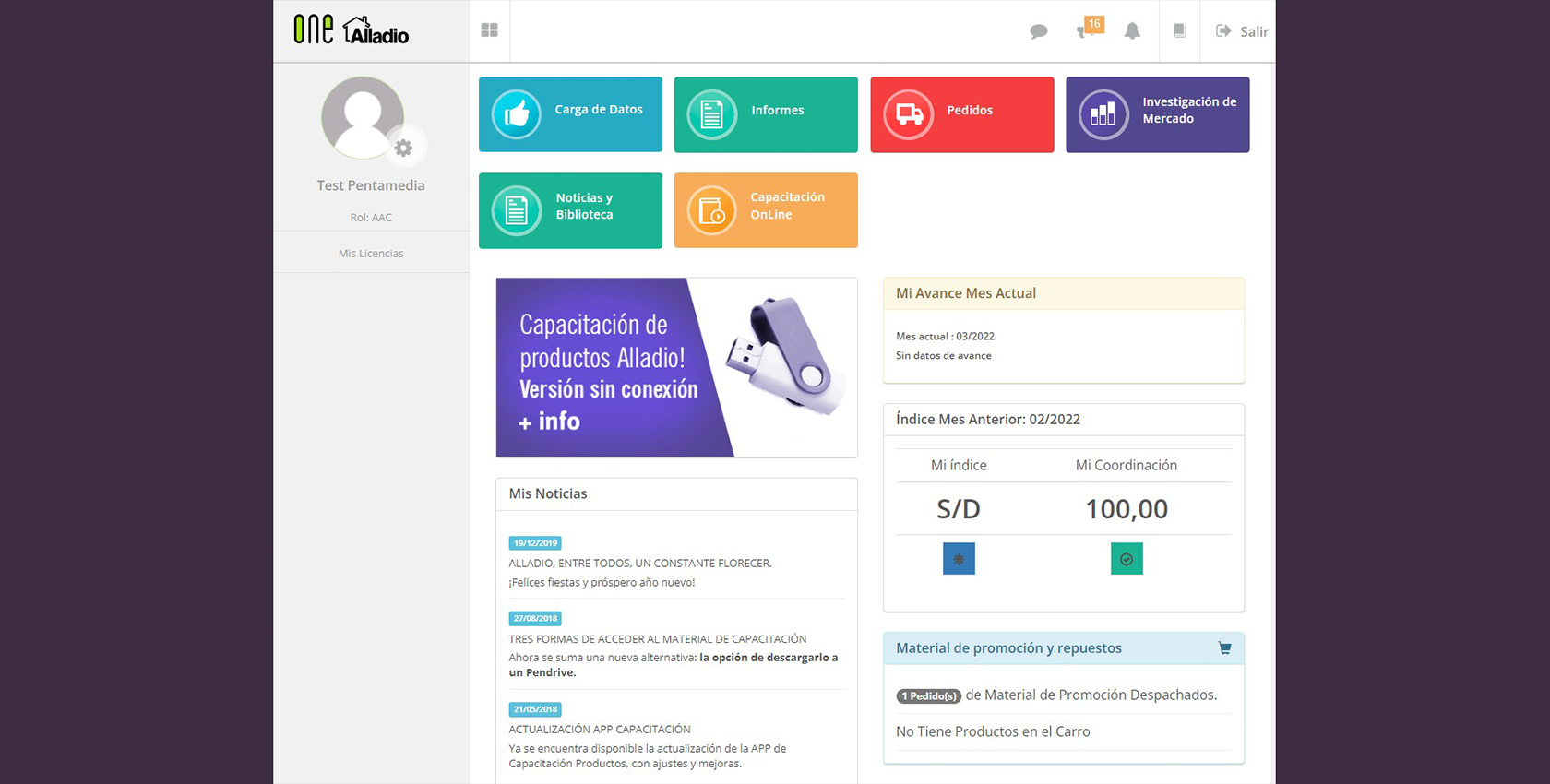Click the 21/05/2018 date tag
This screenshot has width=1550, height=784.
tap(535, 709)
